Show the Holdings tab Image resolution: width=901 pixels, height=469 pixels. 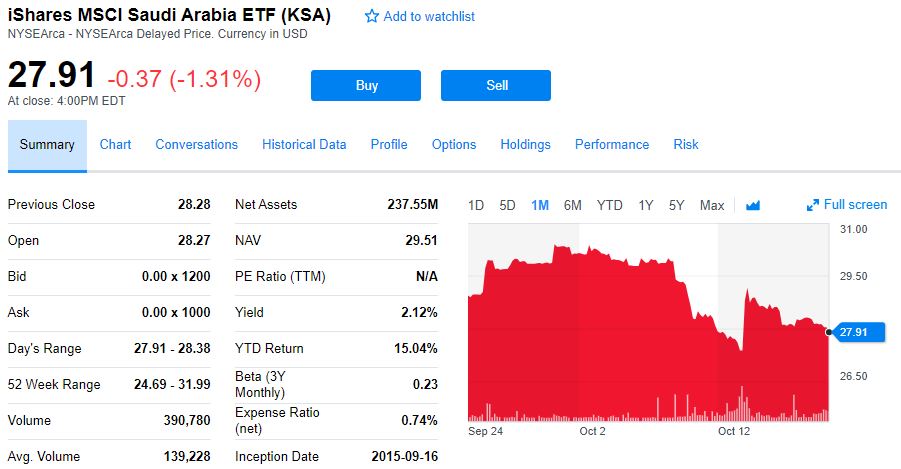[x=525, y=145]
